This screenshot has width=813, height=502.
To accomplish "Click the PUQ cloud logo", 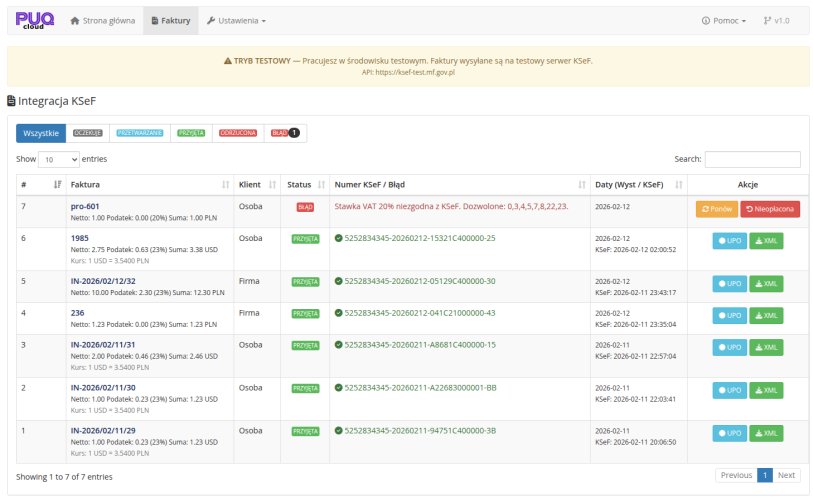I will (x=35, y=20).
